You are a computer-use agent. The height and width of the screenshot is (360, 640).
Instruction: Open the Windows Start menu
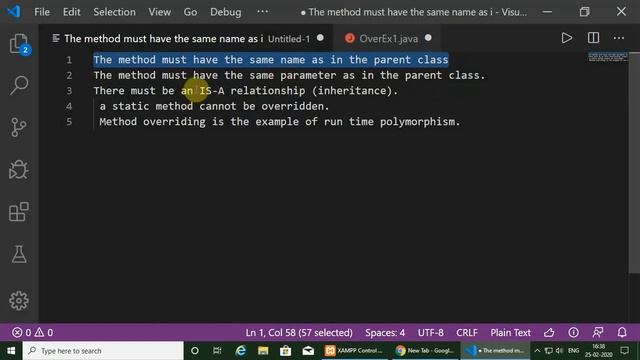[x=11, y=351]
